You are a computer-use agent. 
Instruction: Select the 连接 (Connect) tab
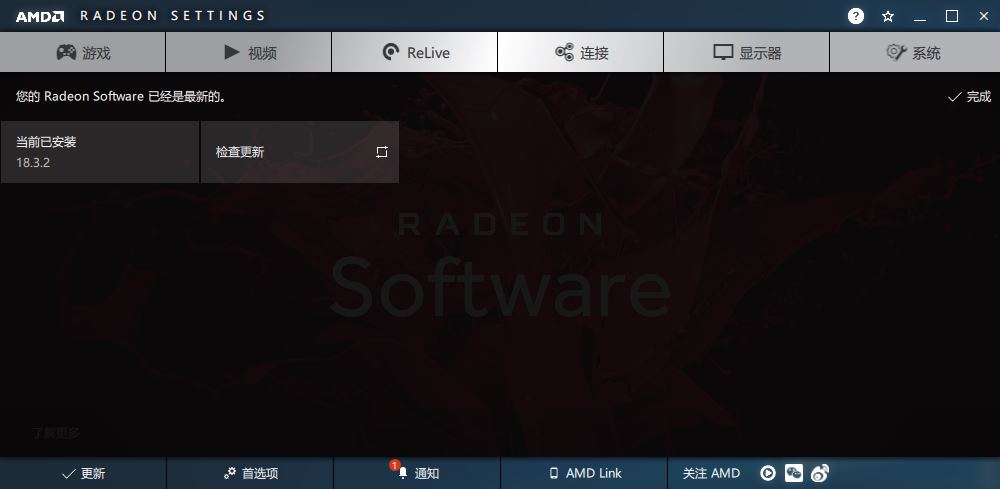(580, 52)
